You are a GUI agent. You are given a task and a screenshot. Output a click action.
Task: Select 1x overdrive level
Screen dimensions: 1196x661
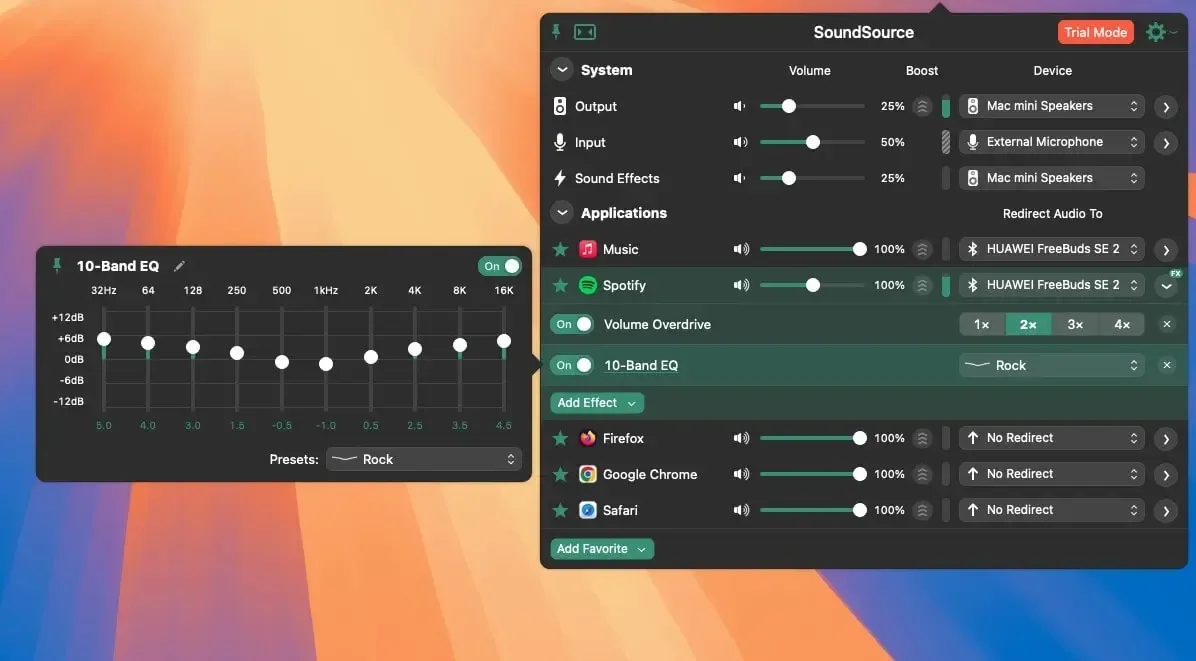click(982, 325)
